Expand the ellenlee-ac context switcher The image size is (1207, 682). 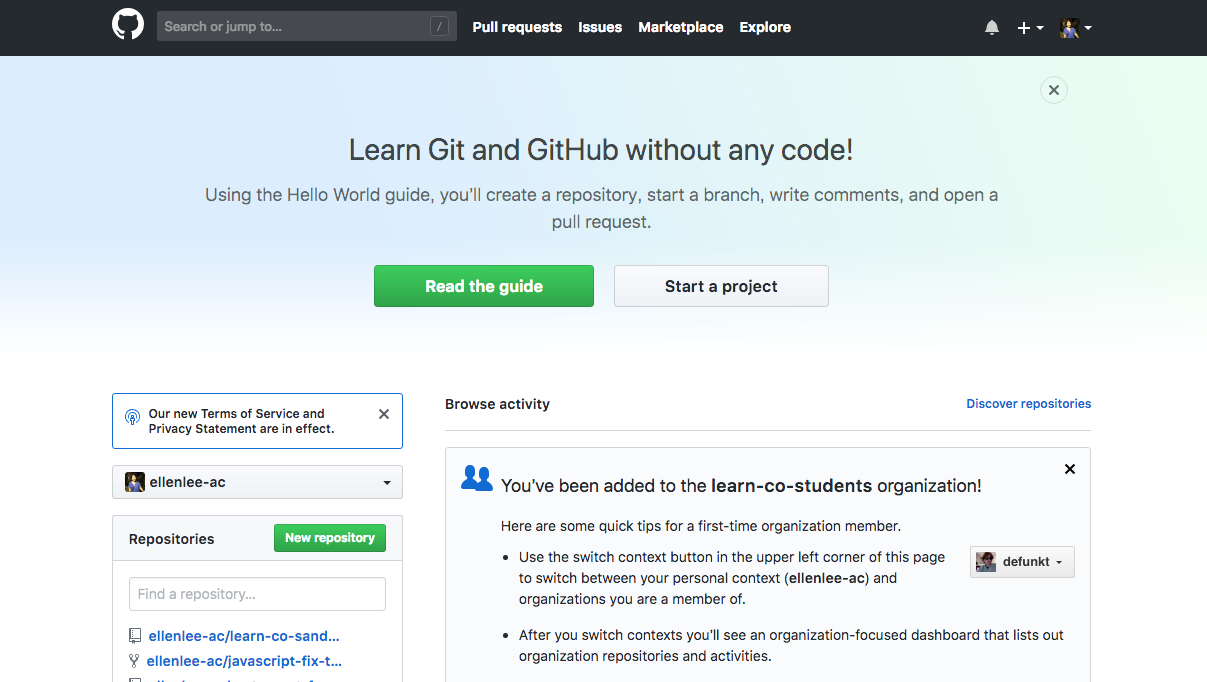tap(257, 482)
